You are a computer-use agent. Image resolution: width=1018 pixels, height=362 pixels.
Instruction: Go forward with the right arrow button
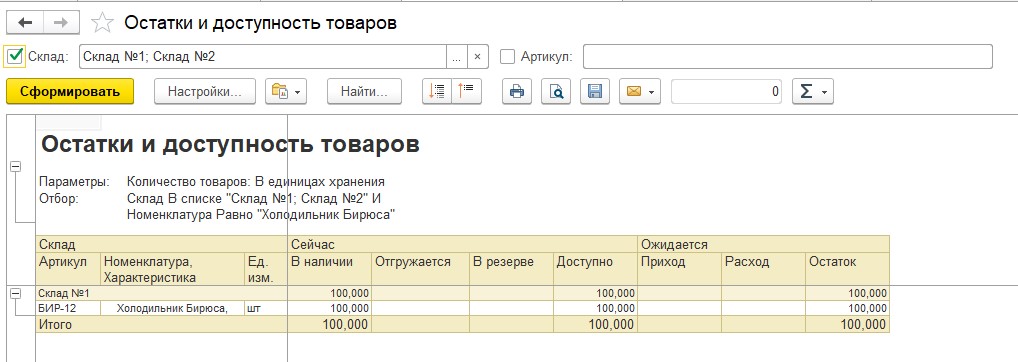click(61, 23)
